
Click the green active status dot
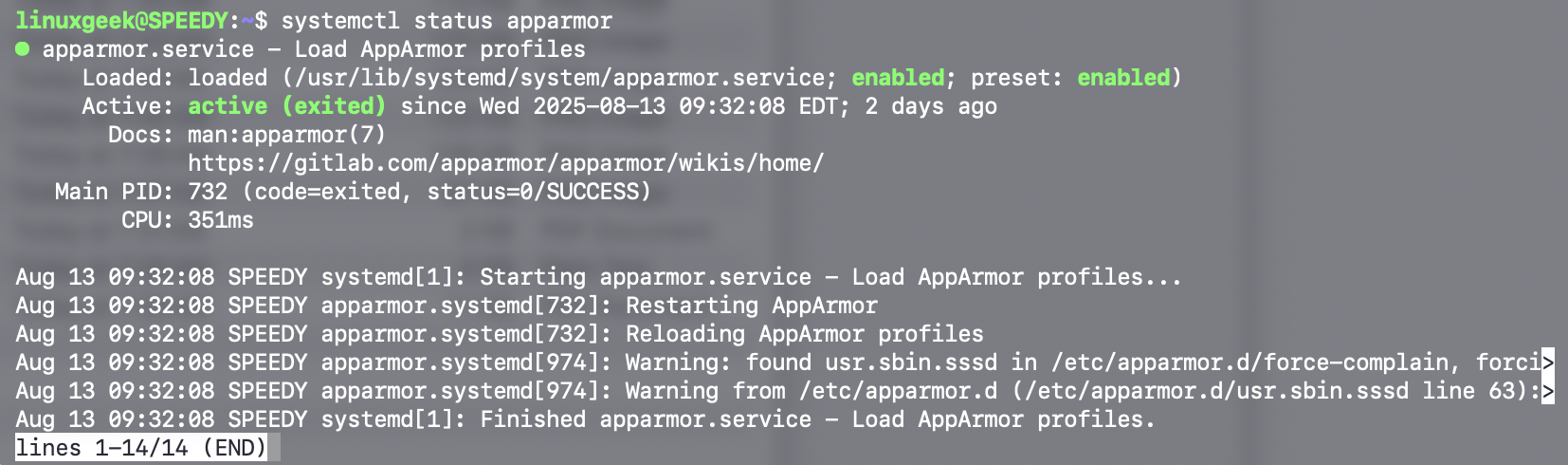pos(23,48)
